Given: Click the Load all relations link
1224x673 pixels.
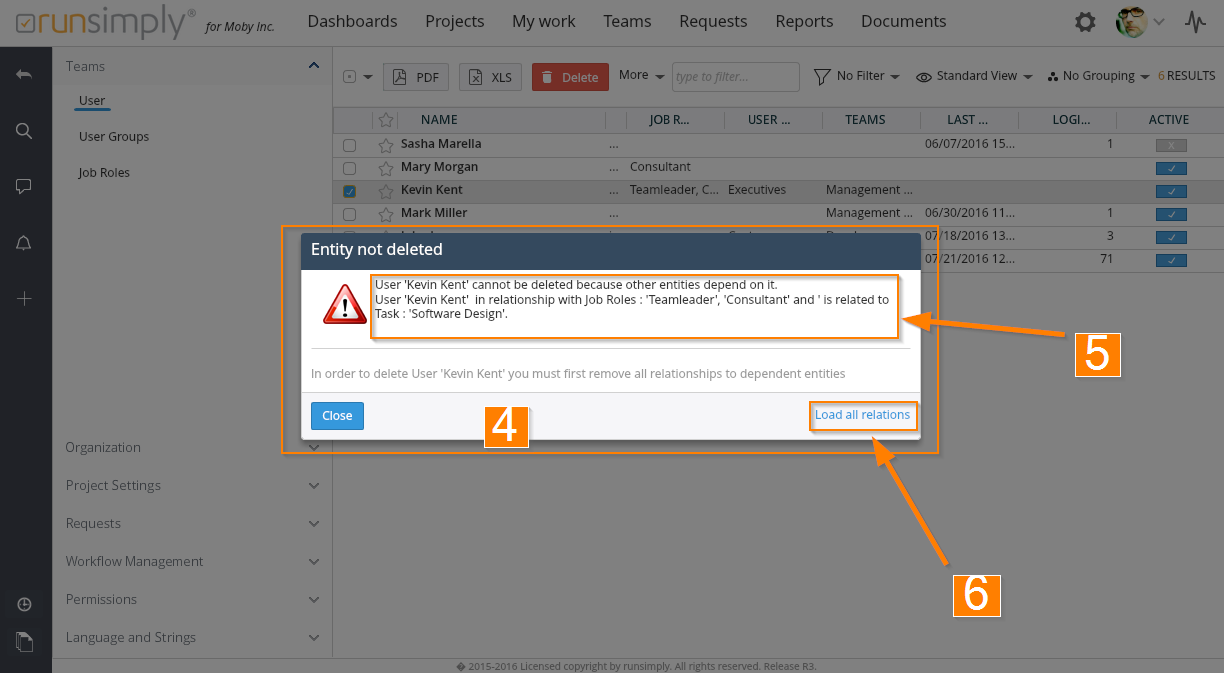Looking at the screenshot, I should click(862, 415).
